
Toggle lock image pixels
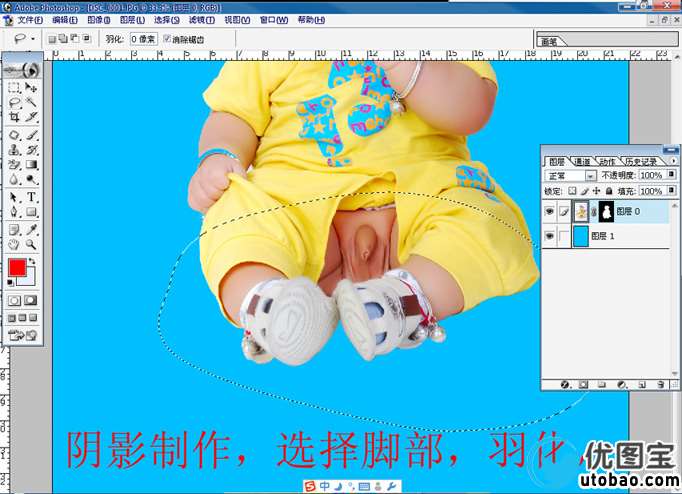[x=585, y=191]
